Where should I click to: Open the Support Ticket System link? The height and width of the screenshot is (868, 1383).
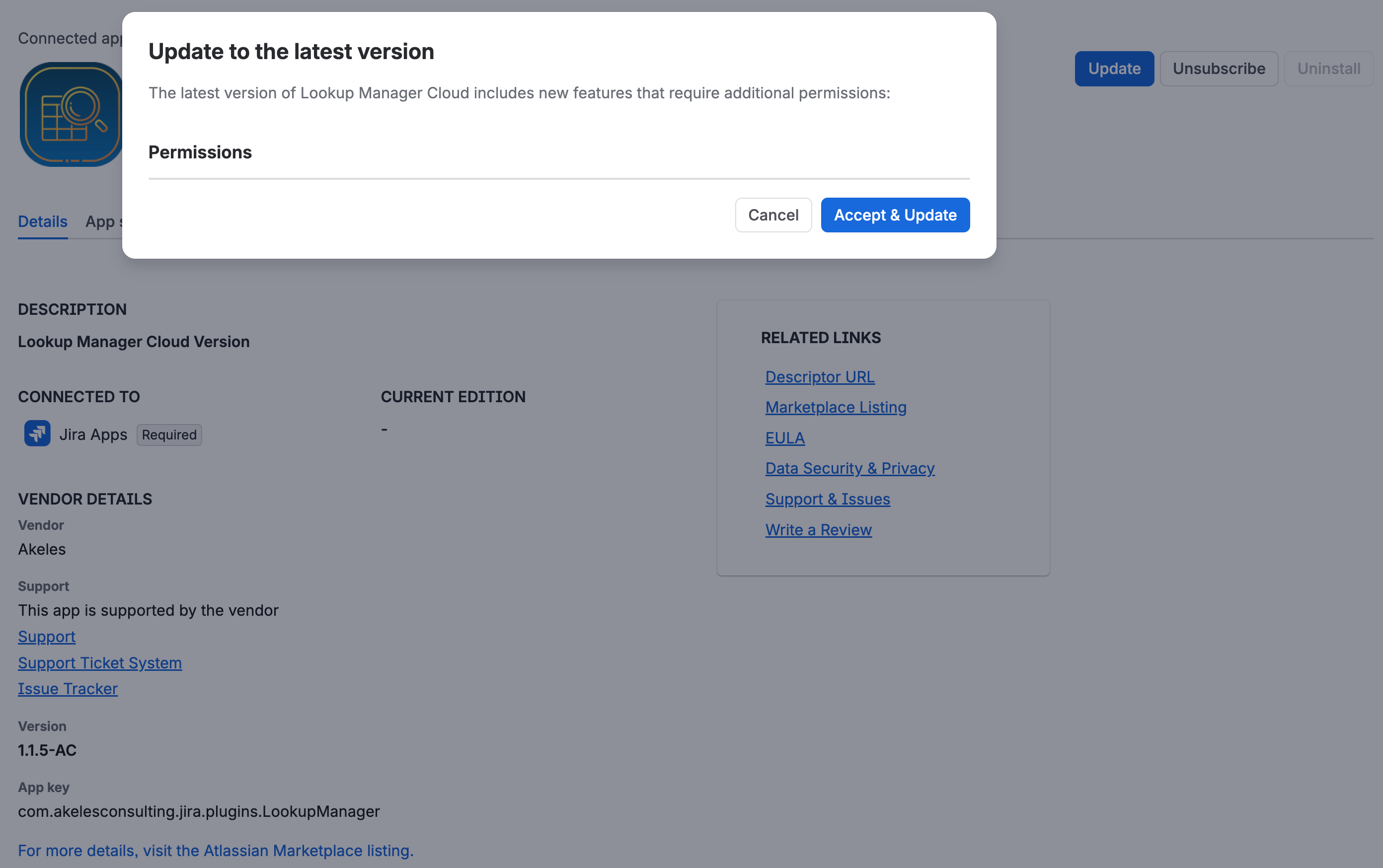100,663
